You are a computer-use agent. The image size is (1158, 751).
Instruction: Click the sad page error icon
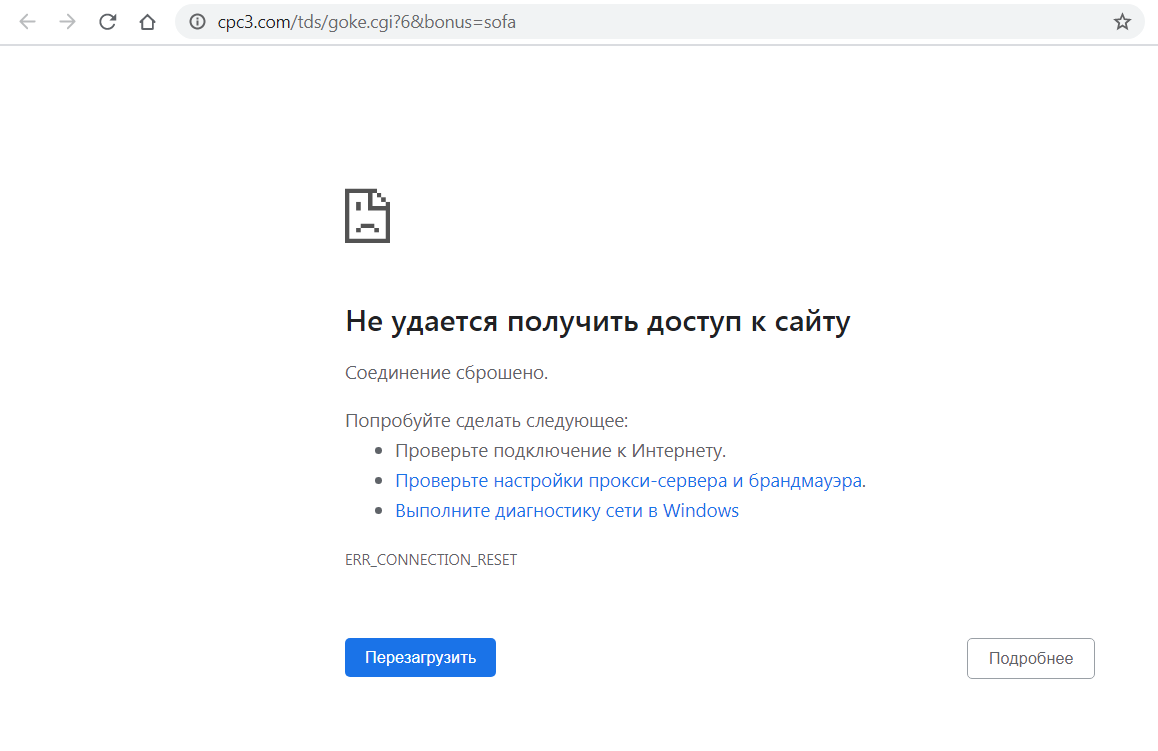pos(367,214)
